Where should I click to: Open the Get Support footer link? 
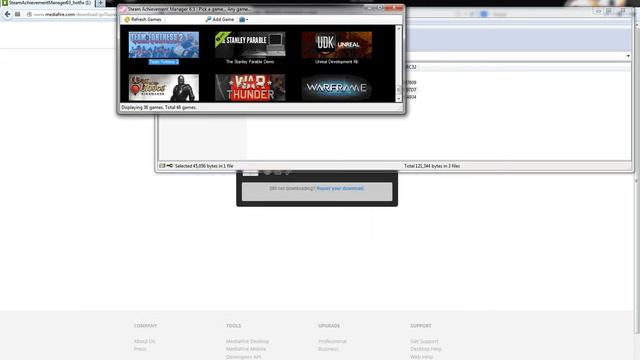pos(424,341)
